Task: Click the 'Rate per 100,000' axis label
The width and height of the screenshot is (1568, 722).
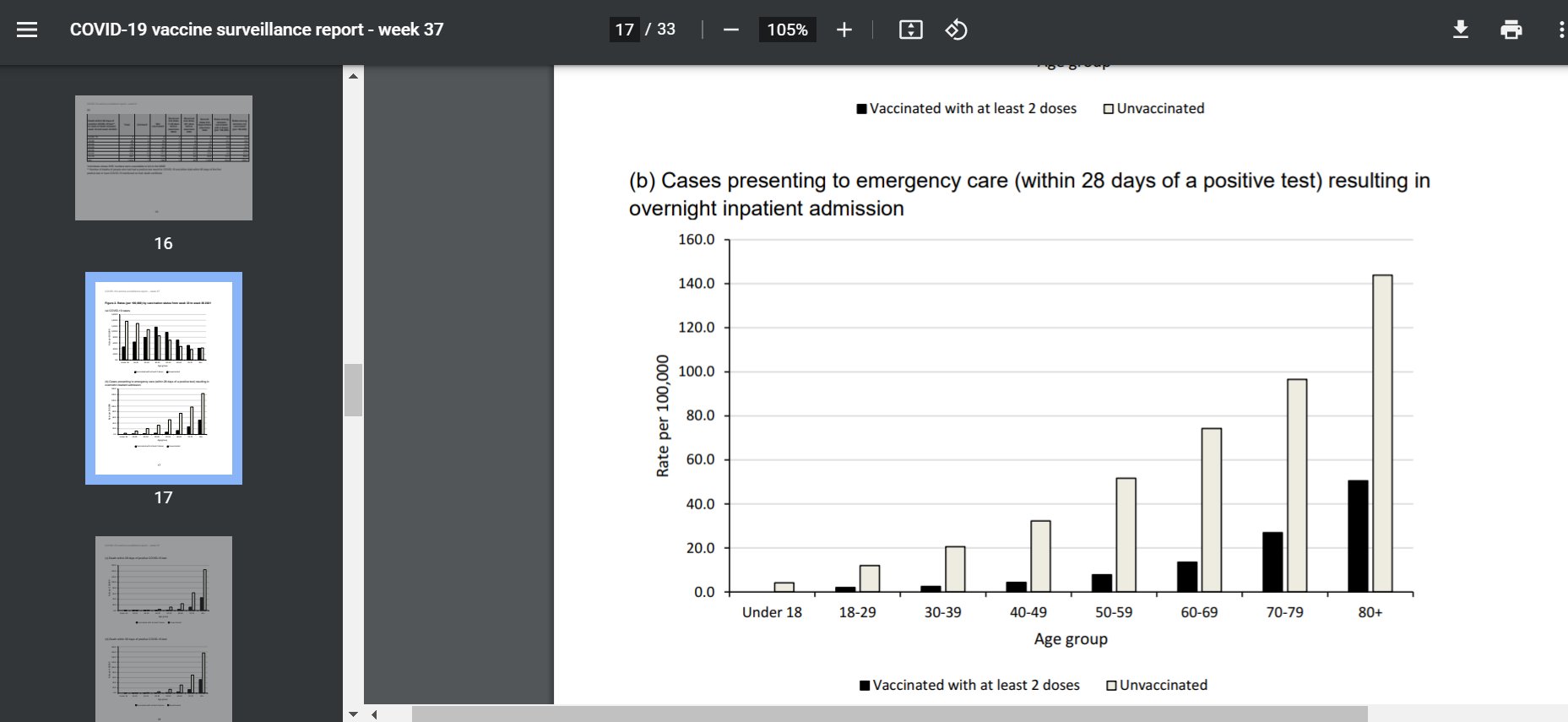Action: click(663, 416)
